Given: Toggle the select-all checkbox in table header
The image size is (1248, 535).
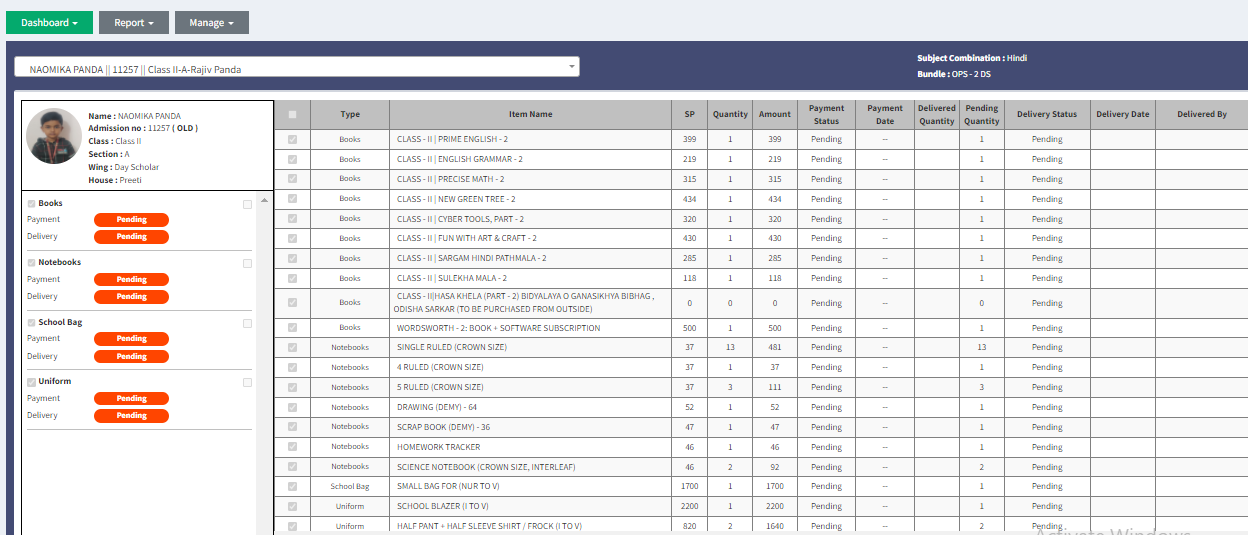Looking at the screenshot, I should (292, 114).
